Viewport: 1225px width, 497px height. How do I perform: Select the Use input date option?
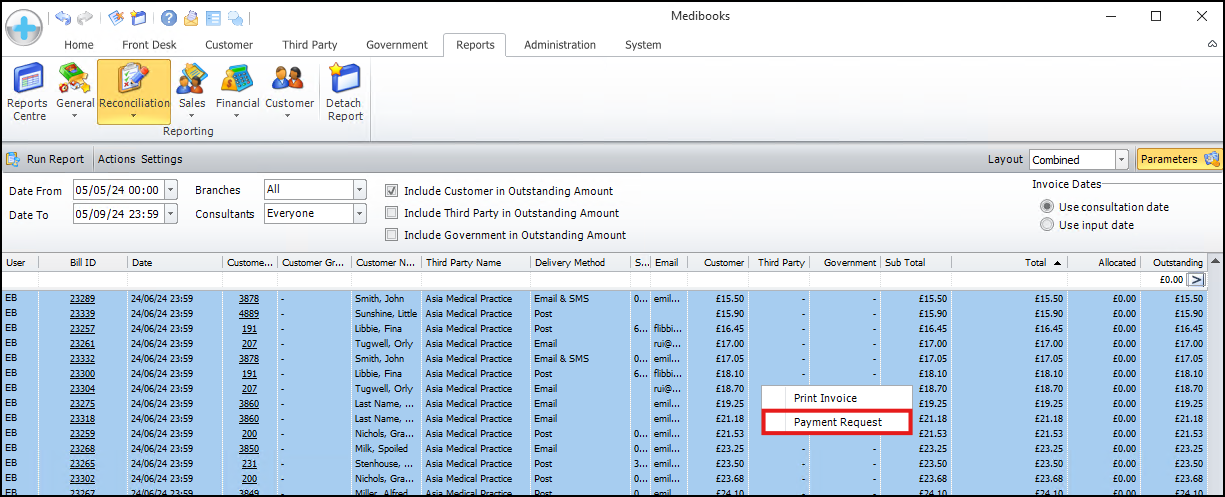coord(1047,225)
